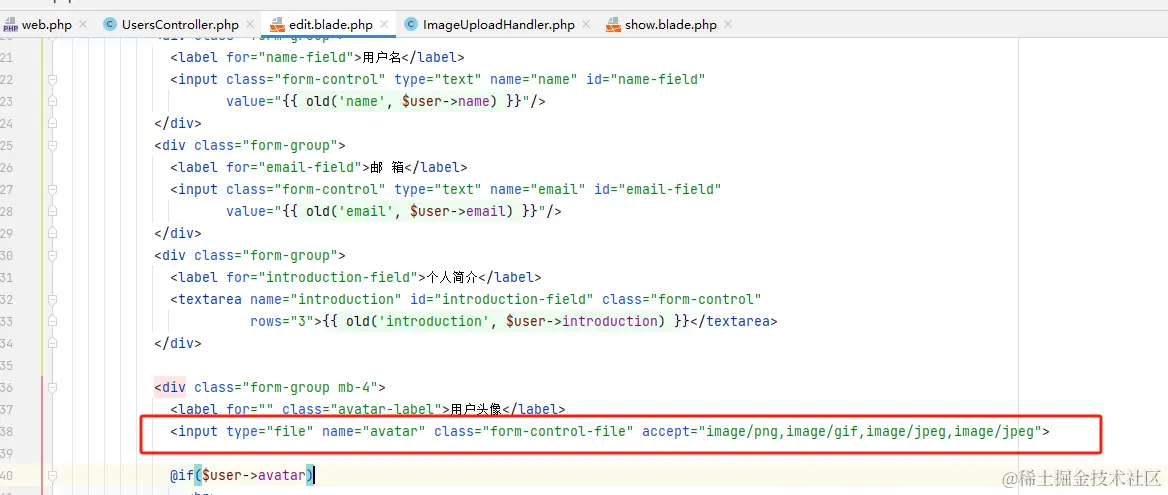Close the ImageUploadHandler.php tab

point(587,25)
